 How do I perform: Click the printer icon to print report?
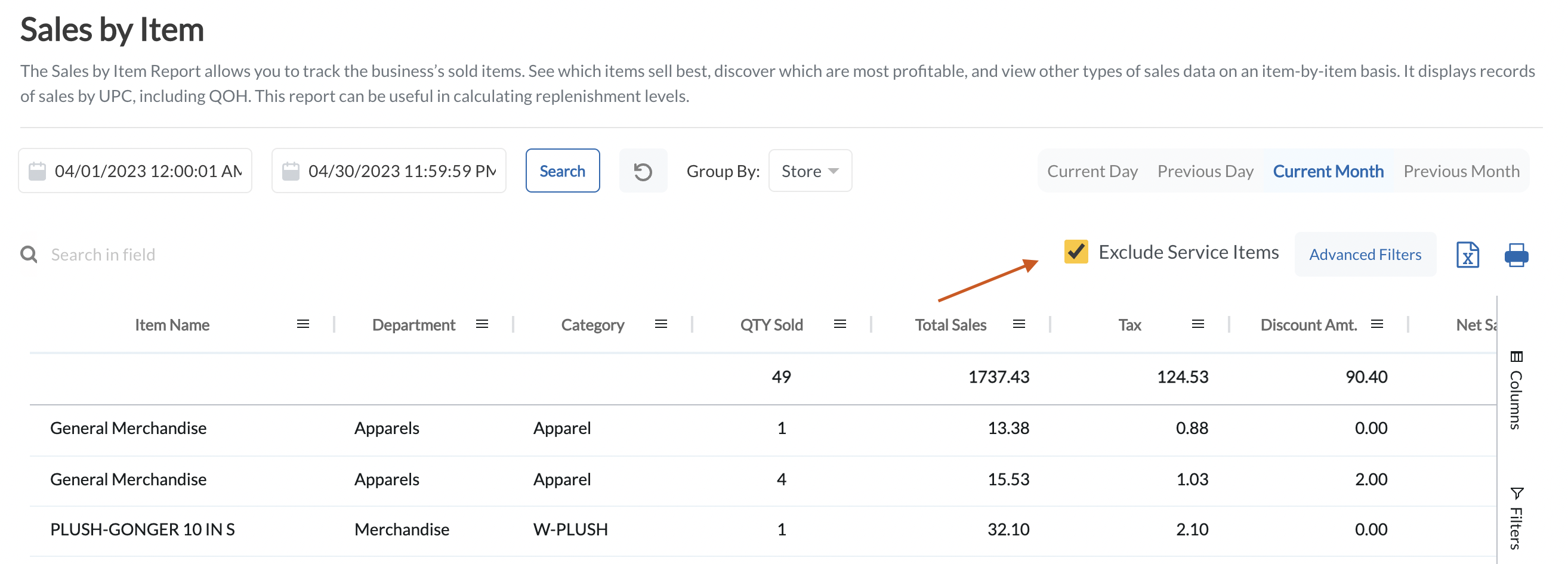pos(1515,255)
